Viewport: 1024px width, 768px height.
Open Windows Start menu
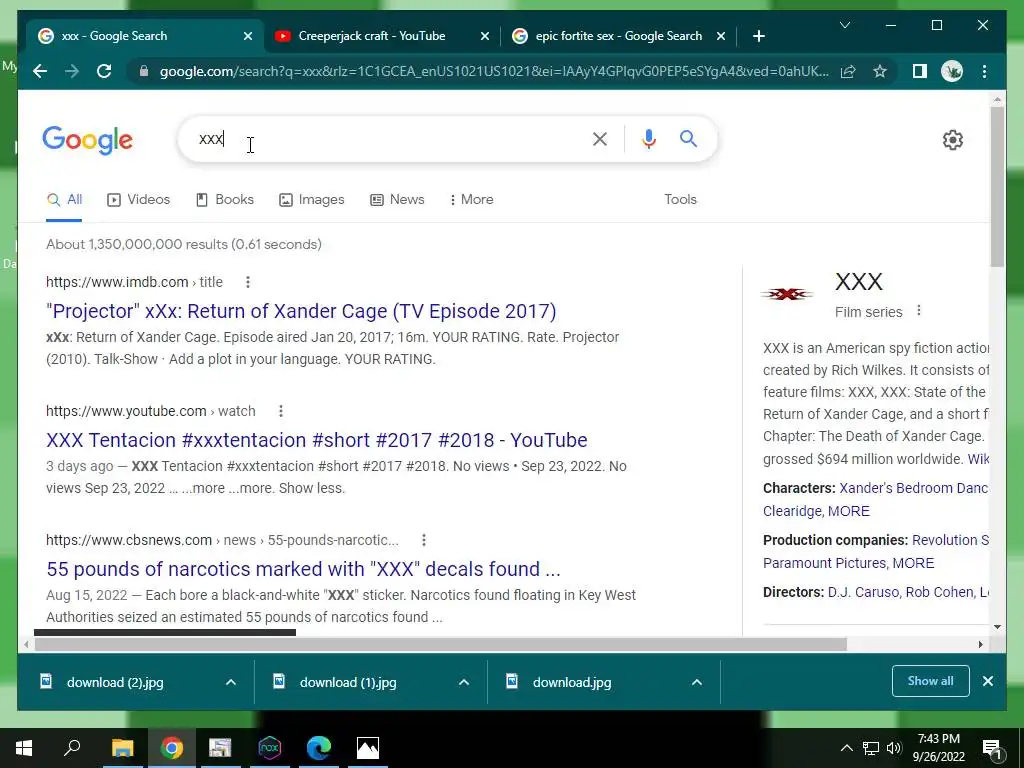pos(24,748)
